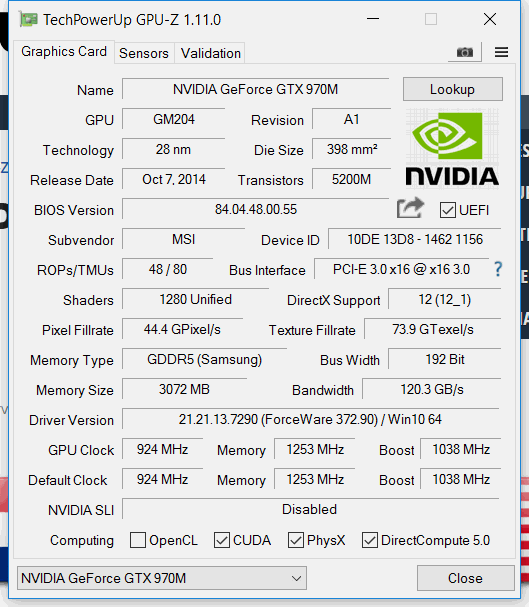This screenshot has width=529, height=607.
Task: Switch to the Sensors tab
Action: click(x=144, y=53)
